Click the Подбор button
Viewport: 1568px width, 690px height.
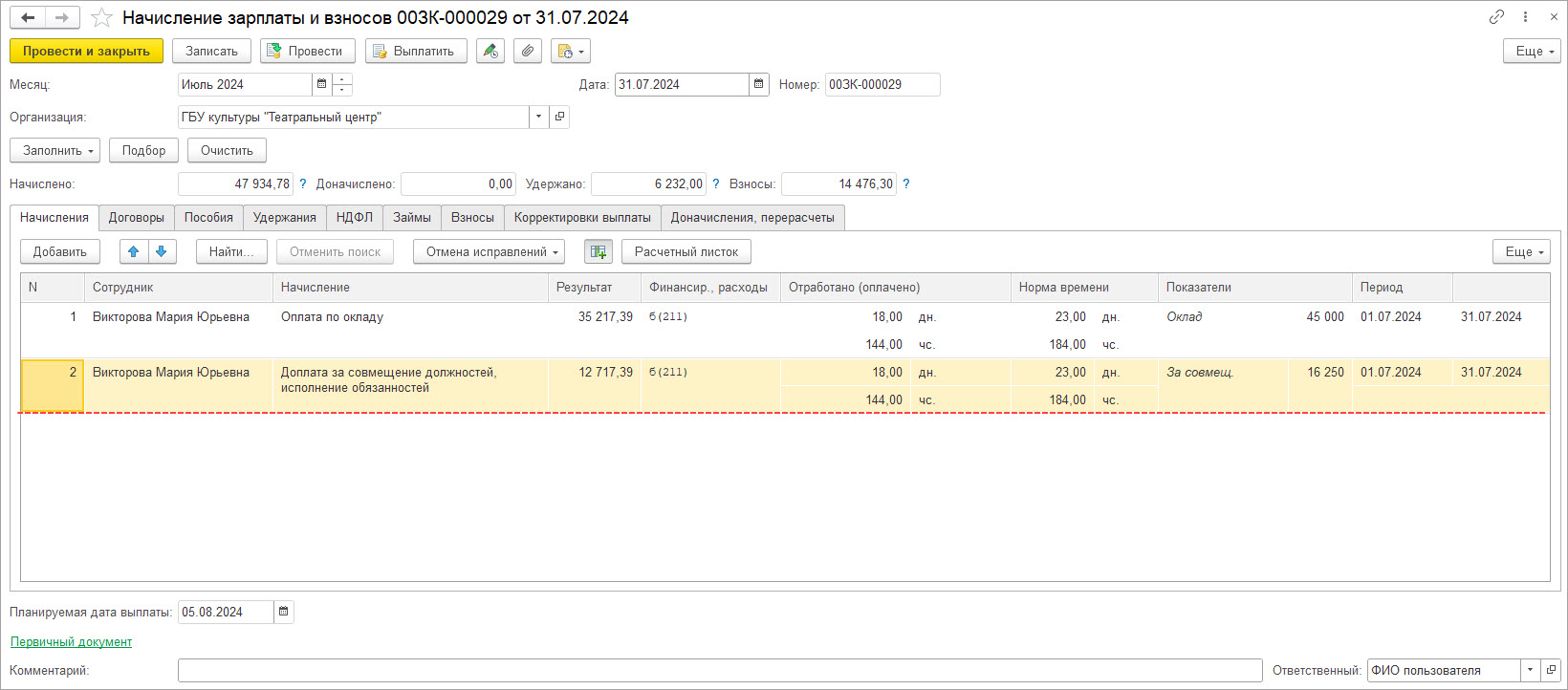pos(143,150)
